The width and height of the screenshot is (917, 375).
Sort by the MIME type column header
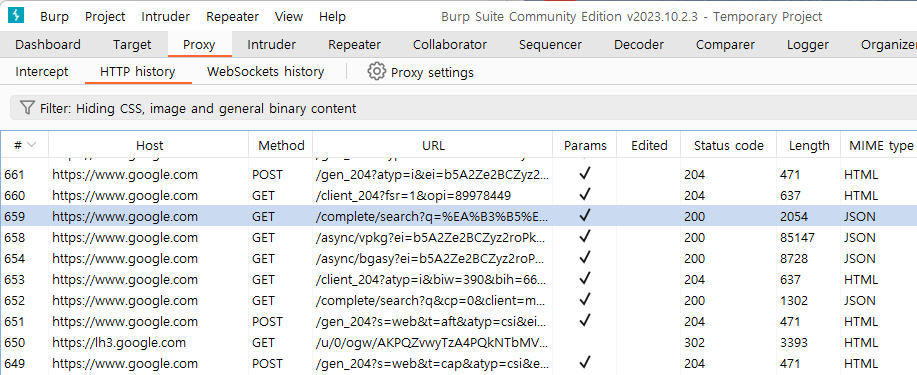point(878,145)
